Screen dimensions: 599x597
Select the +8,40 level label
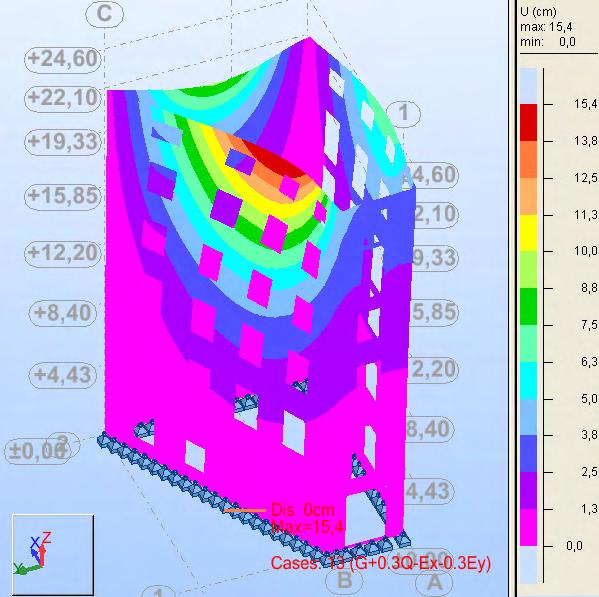pos(63,313)
